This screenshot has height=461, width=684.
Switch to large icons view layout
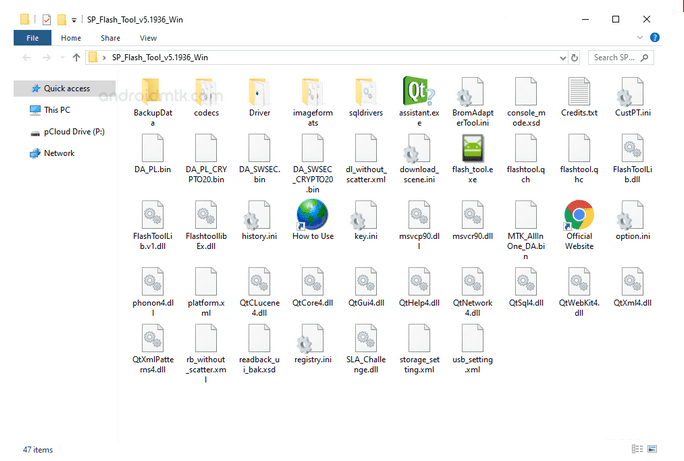pos(652,449)
